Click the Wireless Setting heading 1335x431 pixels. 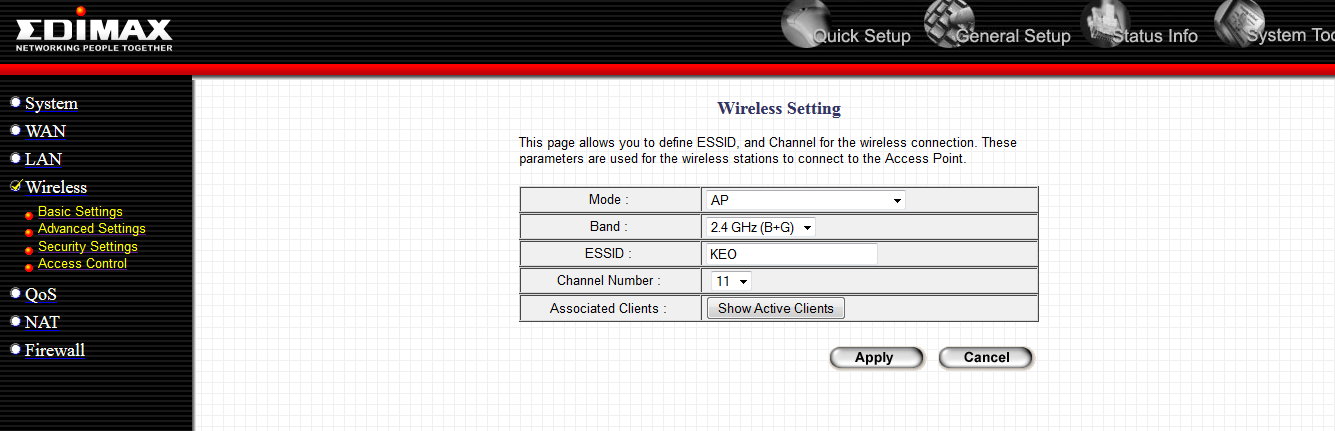pos(779,108)
